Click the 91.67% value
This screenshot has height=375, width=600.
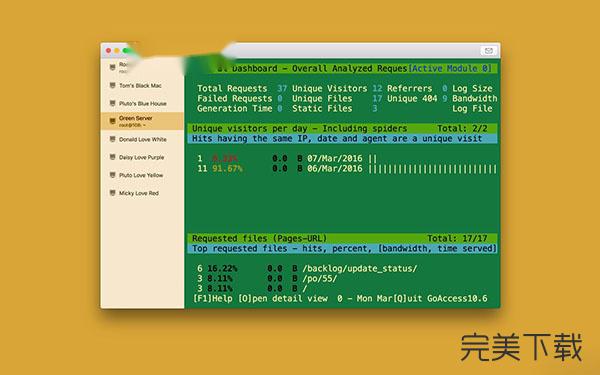(x=227, y=168)
